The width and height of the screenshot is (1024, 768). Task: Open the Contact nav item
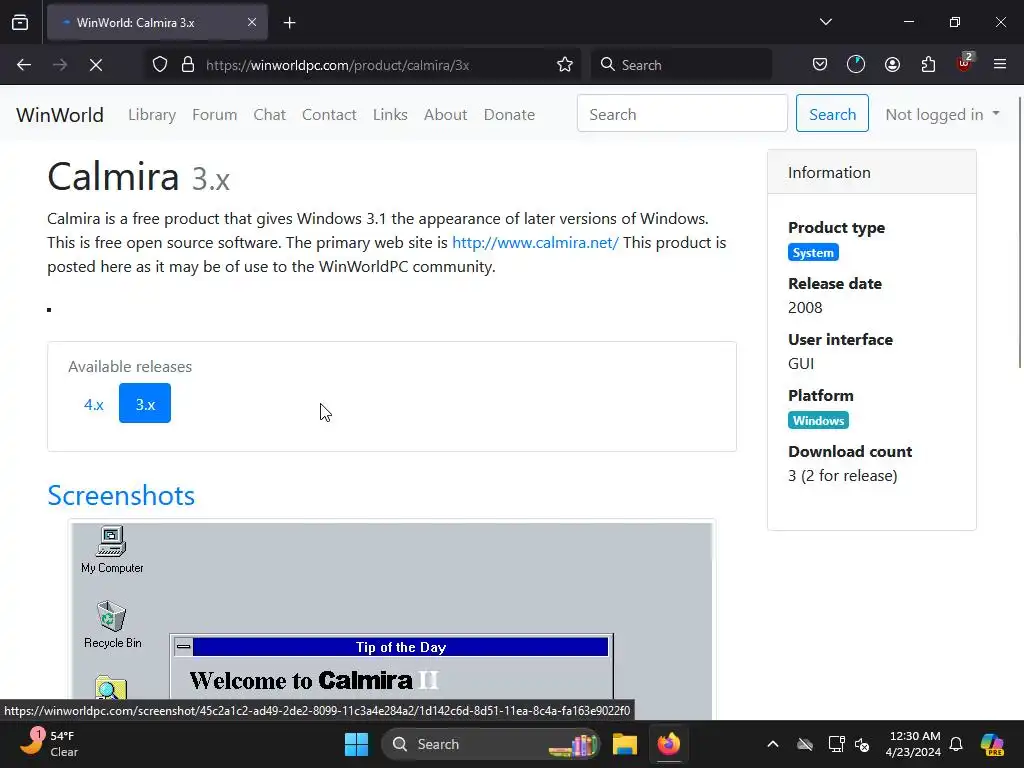[x=329, y=115]
